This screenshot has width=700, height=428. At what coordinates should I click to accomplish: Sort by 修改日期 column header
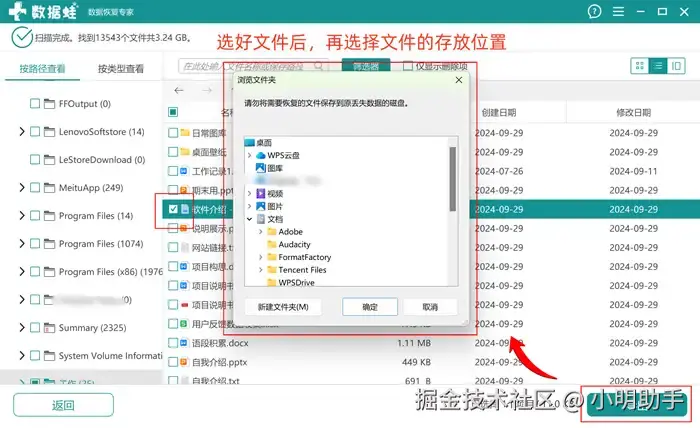(x=633, y=112)
